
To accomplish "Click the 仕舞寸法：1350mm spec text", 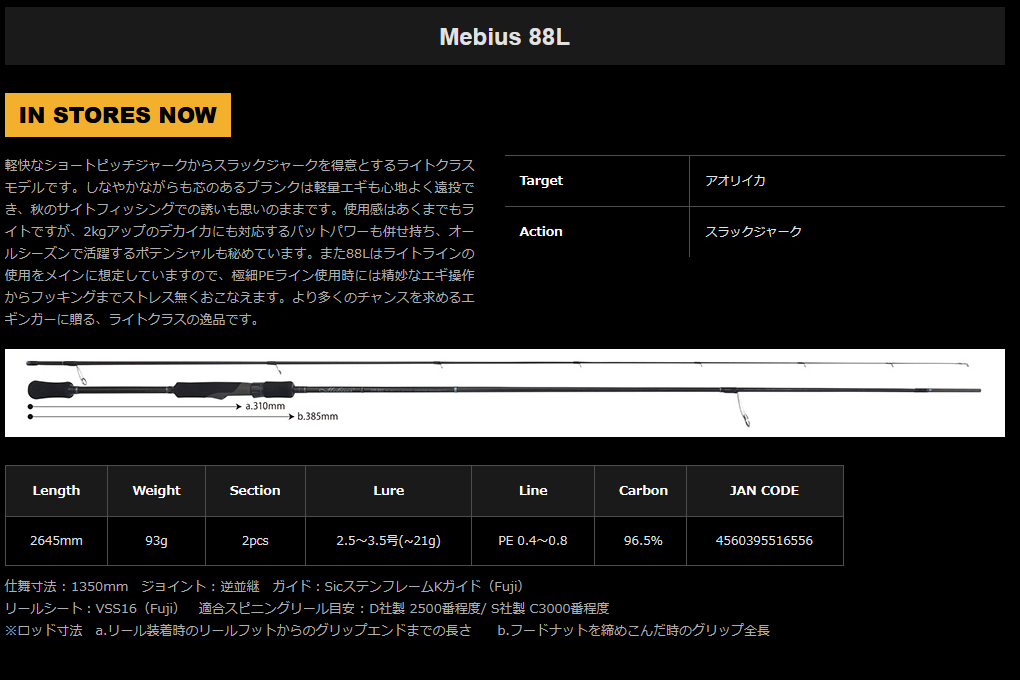I will 66,586.
